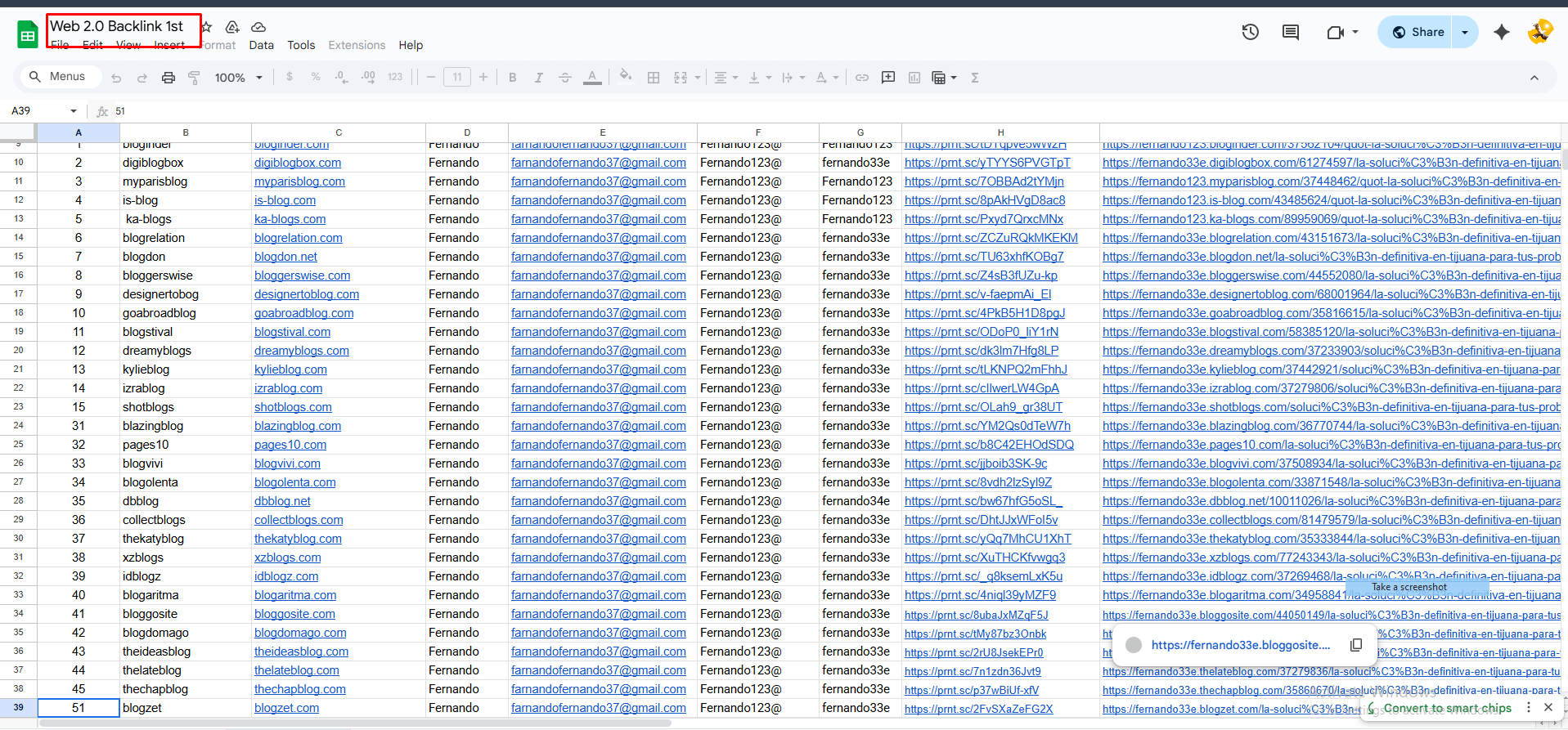Open the 100% zoom dropdown
Screen dimensions: 1568x730
[x=238, y=78]
